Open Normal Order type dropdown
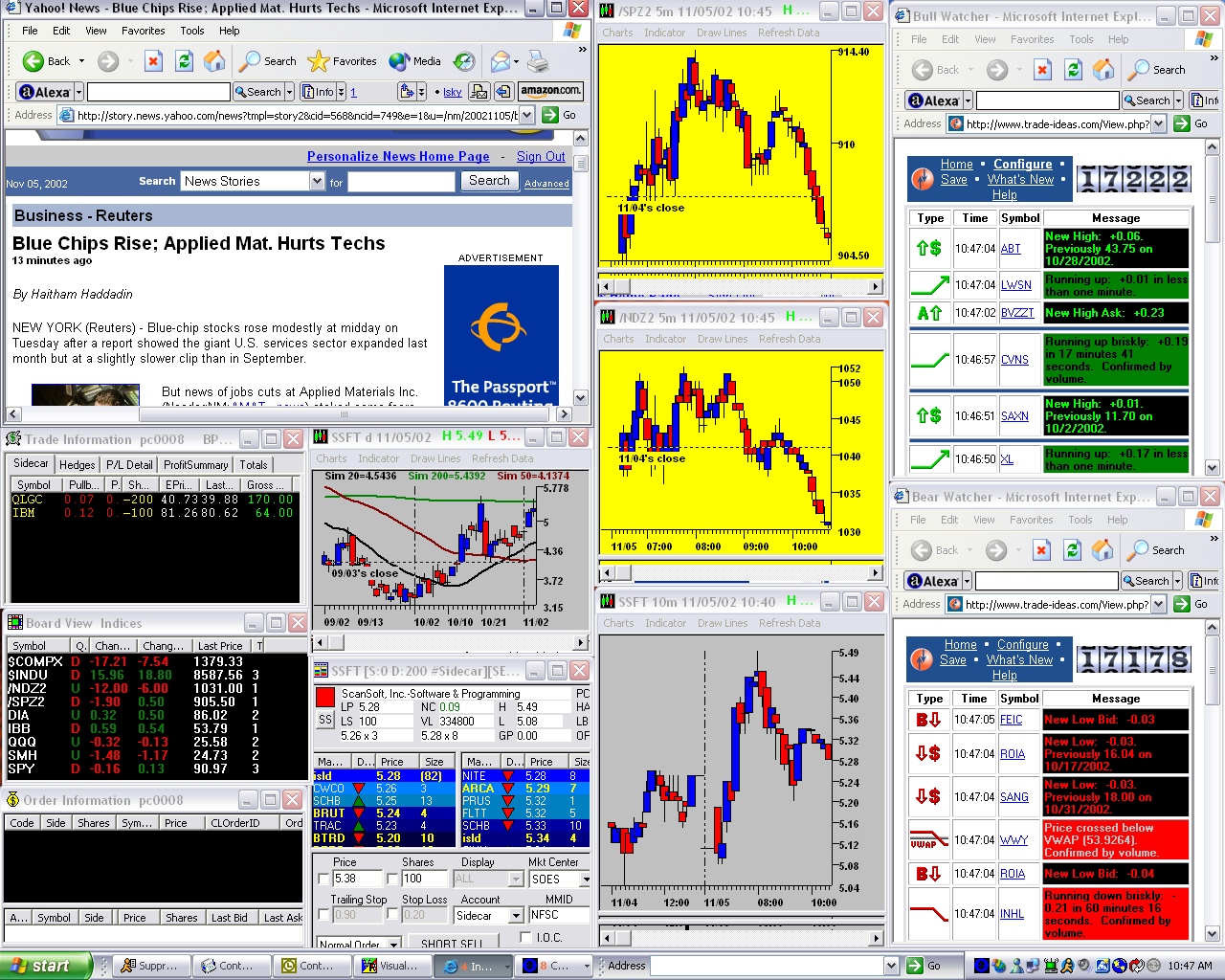The image size is (1225, 980). point(393,945)
